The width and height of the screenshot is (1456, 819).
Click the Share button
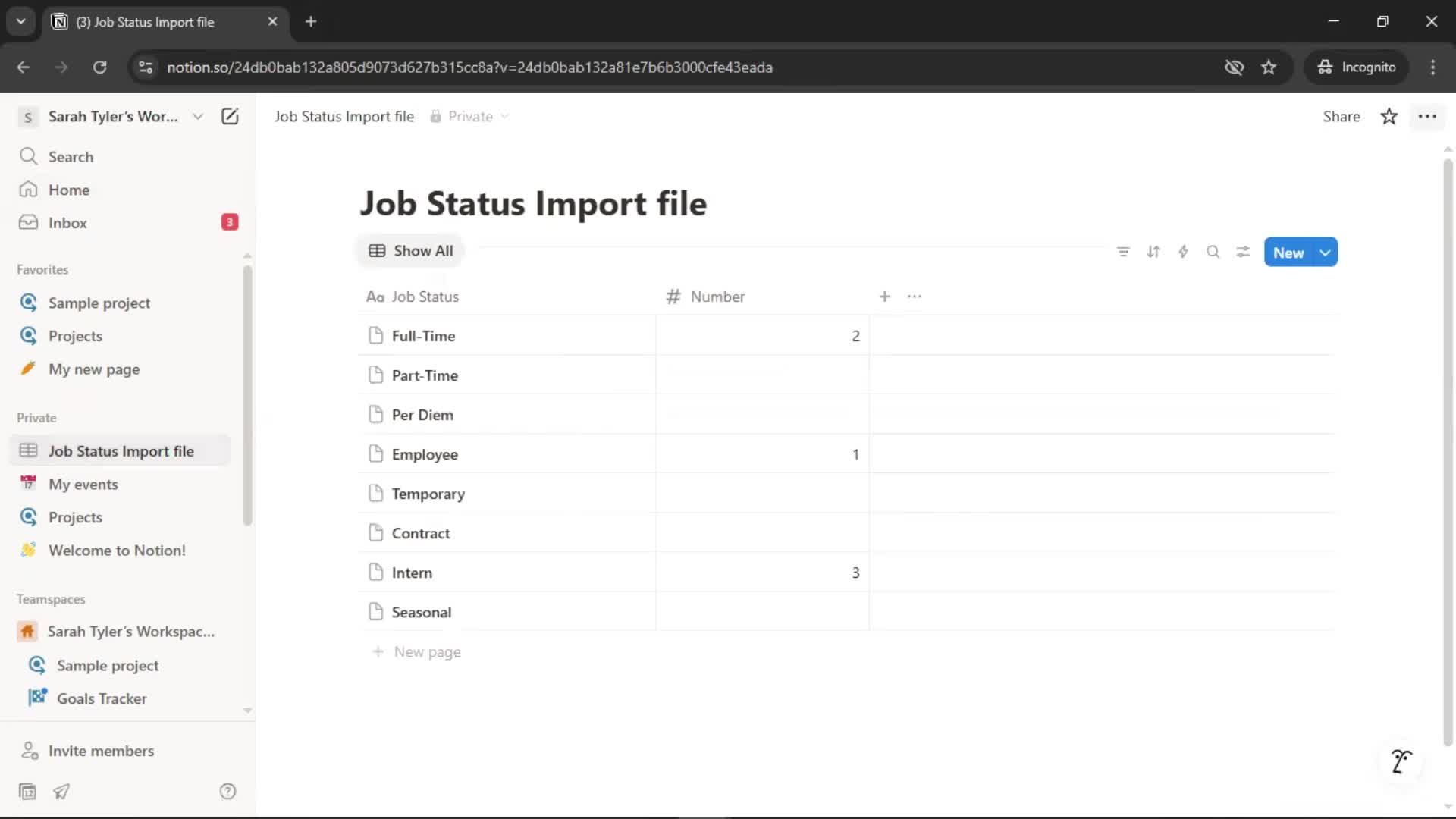pyautogui.click(x=1341, y=116)
